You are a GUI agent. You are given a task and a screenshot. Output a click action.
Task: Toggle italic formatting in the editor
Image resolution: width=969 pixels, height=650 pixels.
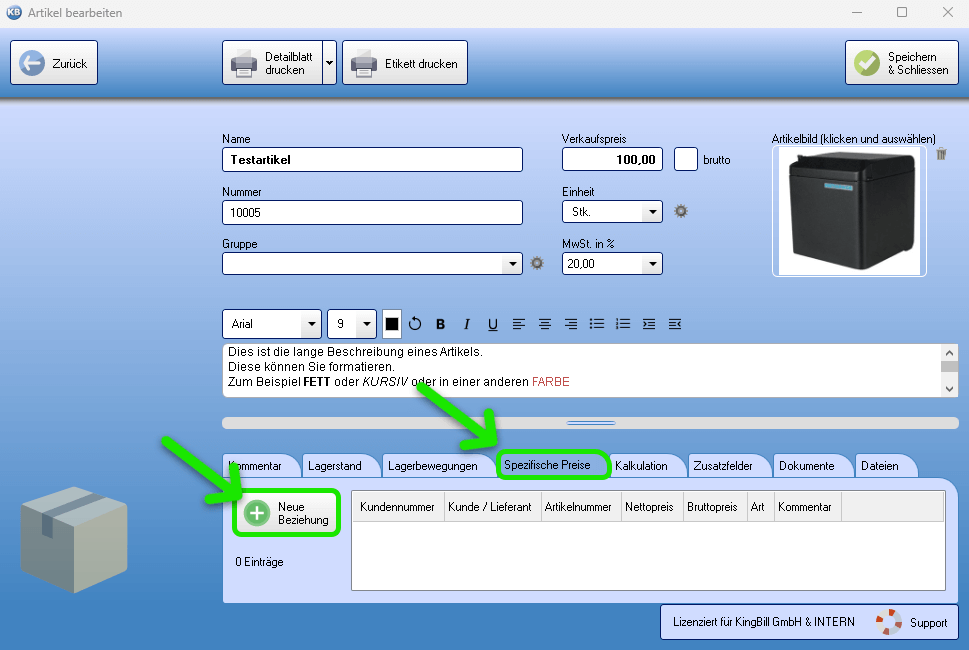(466, 324)
